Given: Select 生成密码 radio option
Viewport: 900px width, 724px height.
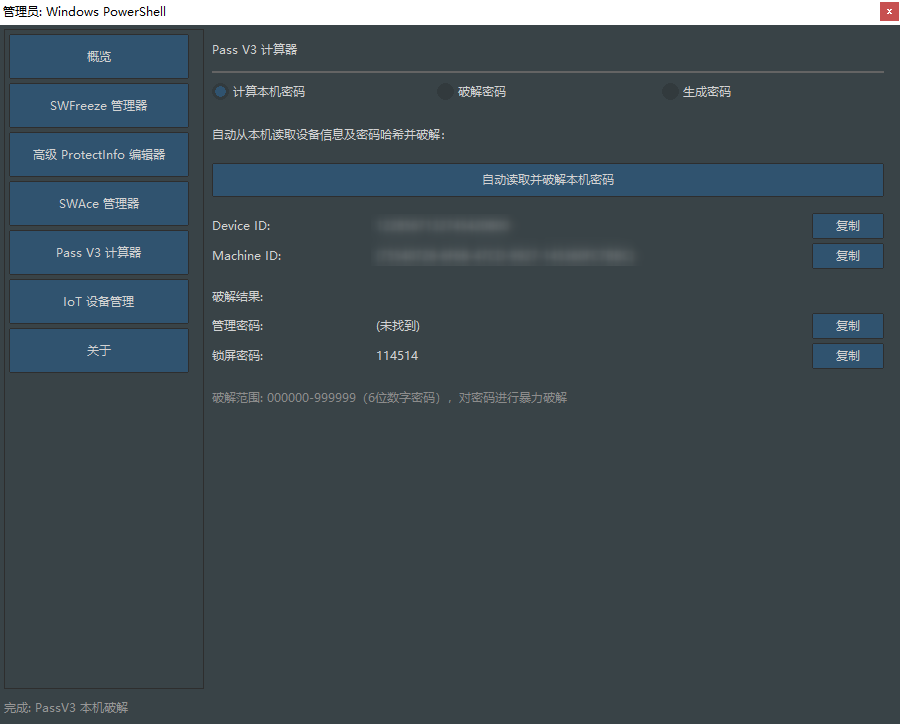Looking at the screenshot, I should (697, 92).
